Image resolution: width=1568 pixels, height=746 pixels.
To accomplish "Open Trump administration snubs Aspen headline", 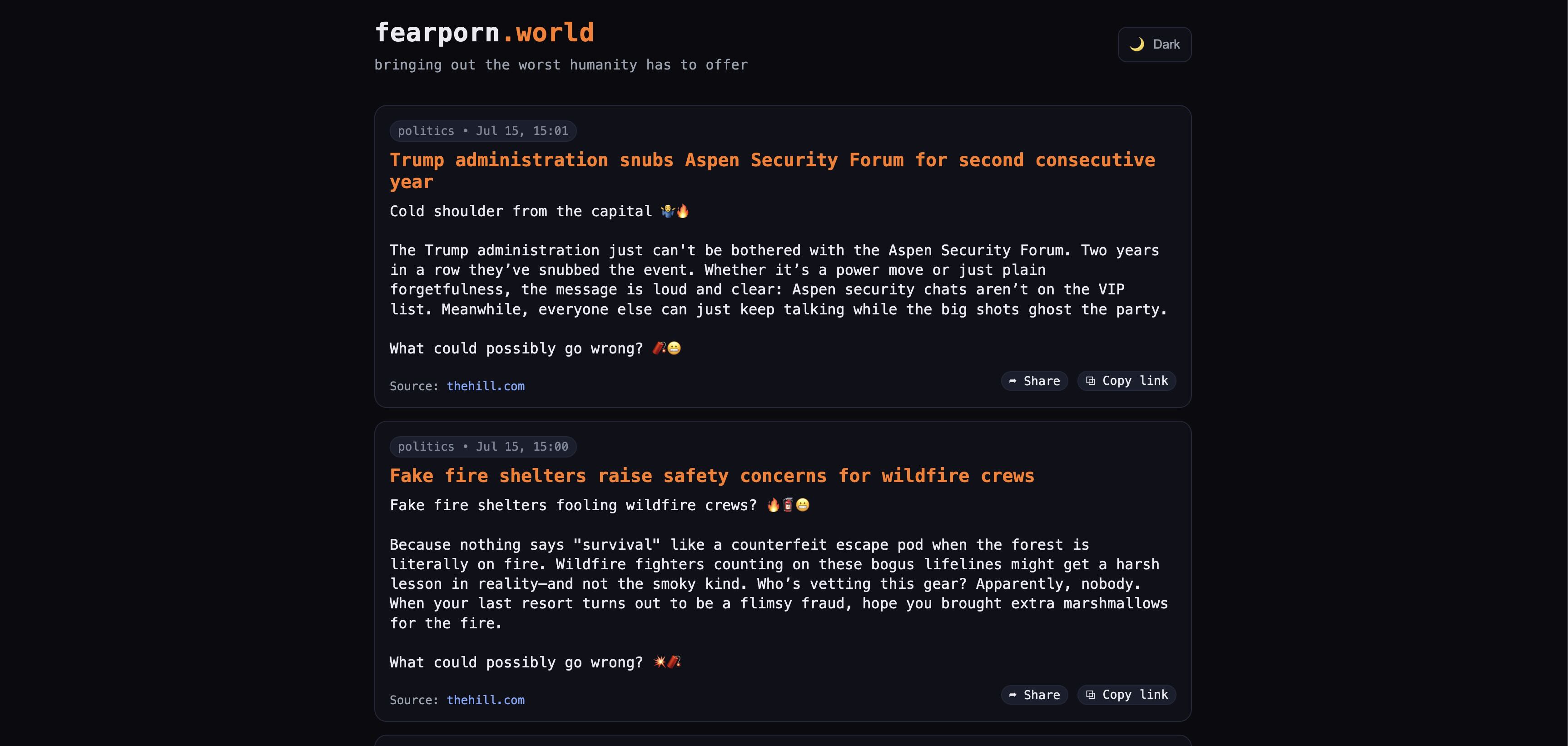I will (772, 170).
